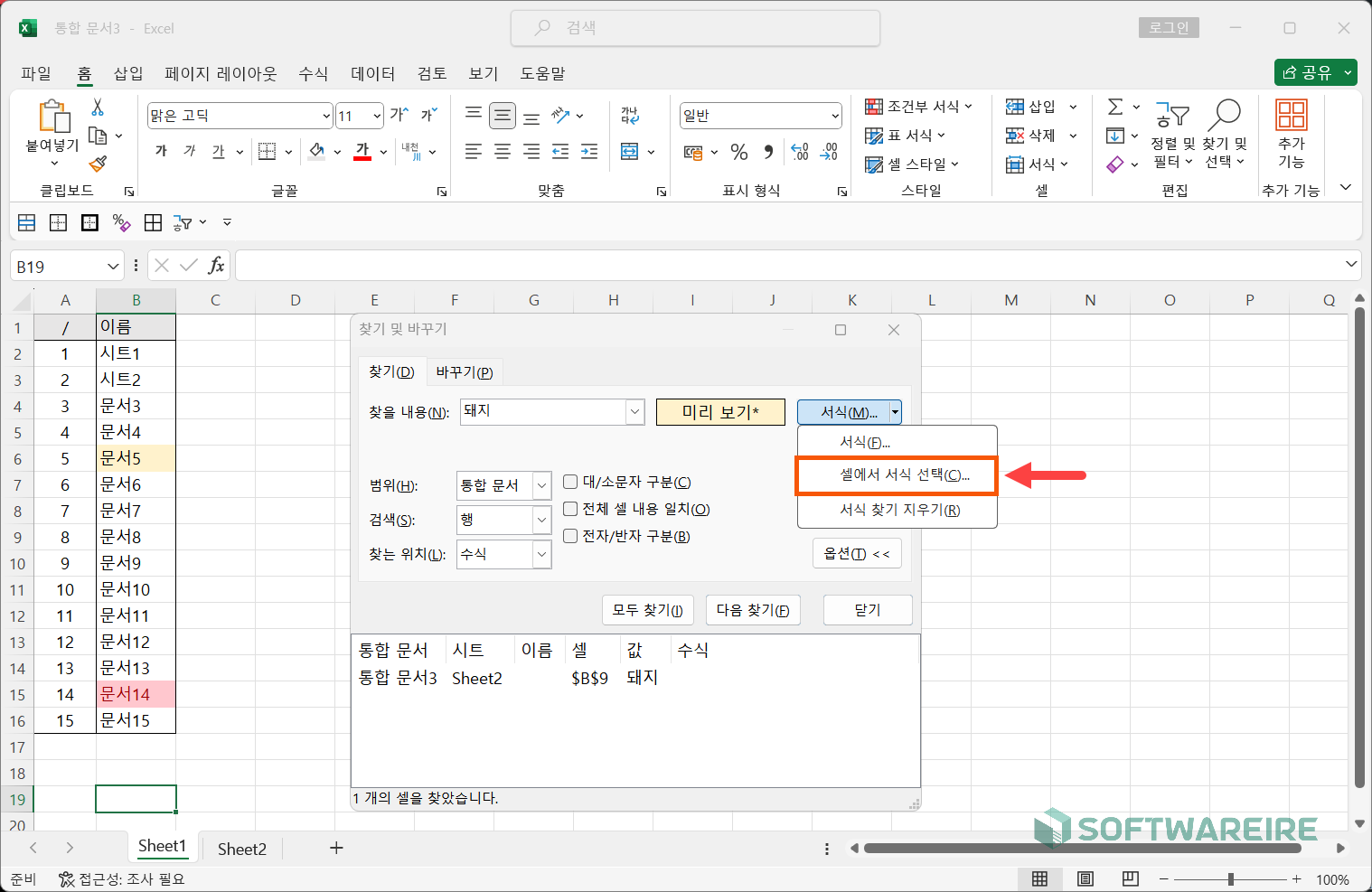Select cell containing 문서14
The width and height of the screenshot is (1372, 892).
(x=136, y=694)
